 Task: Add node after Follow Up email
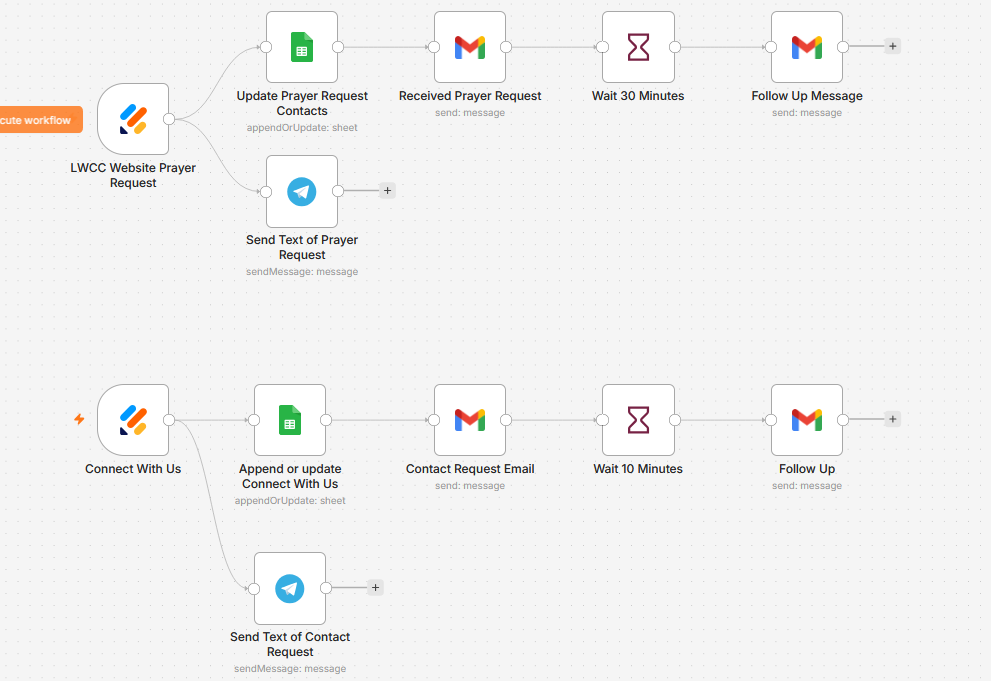point(892,419)
